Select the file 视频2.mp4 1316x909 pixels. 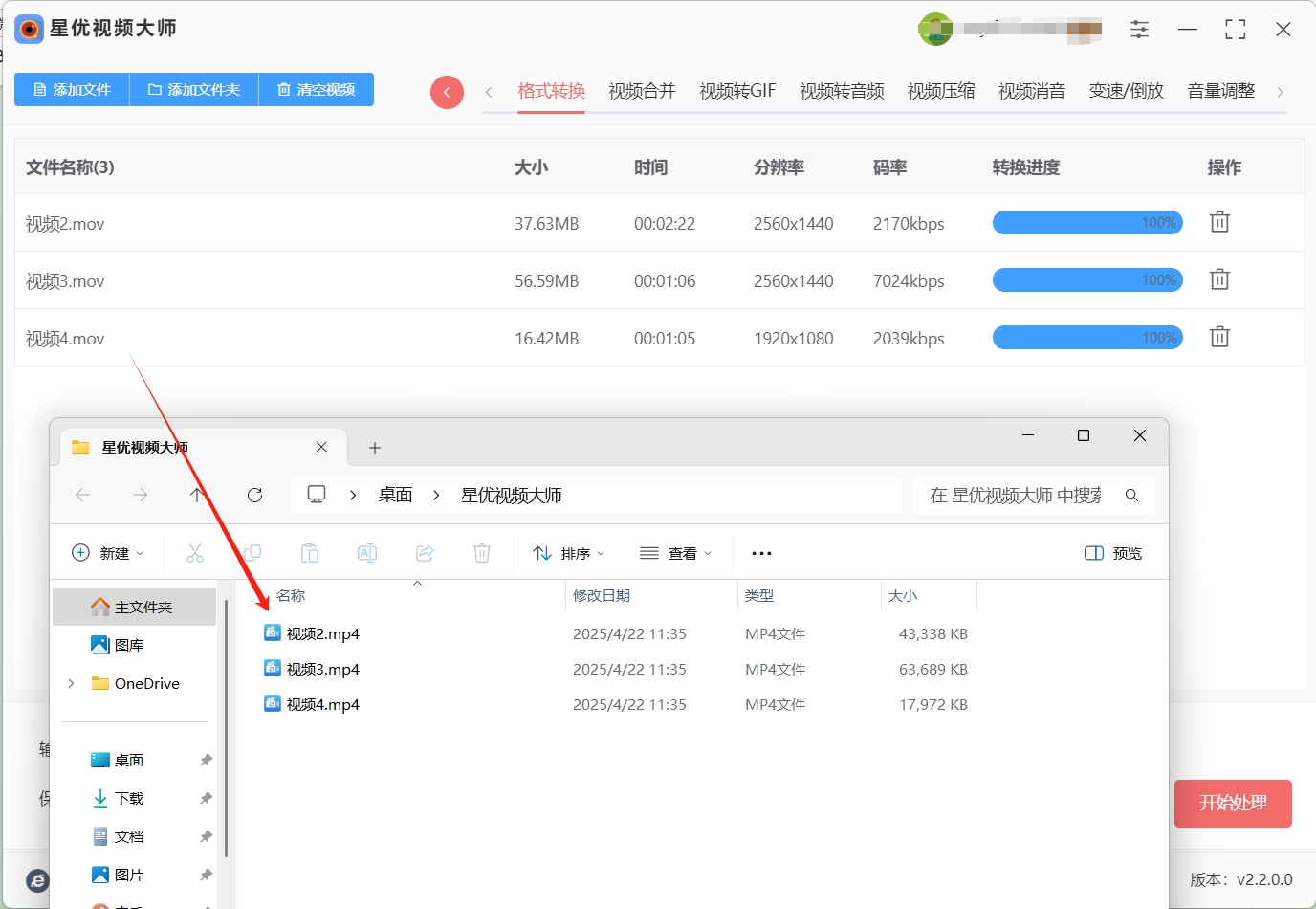pos(323,633)
